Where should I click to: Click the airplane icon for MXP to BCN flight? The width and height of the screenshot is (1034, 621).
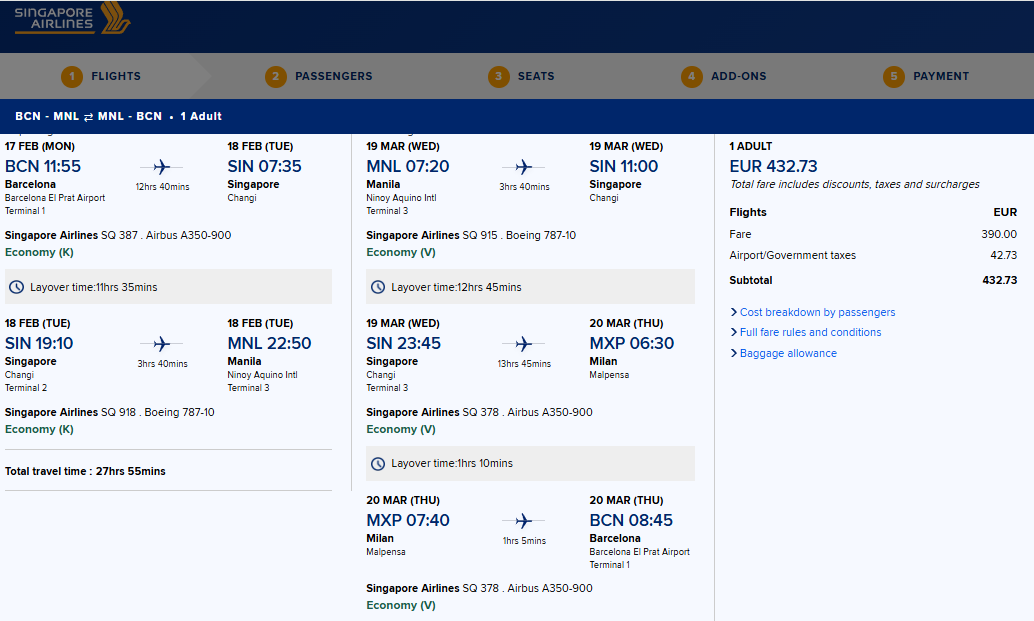pos(524,521)
